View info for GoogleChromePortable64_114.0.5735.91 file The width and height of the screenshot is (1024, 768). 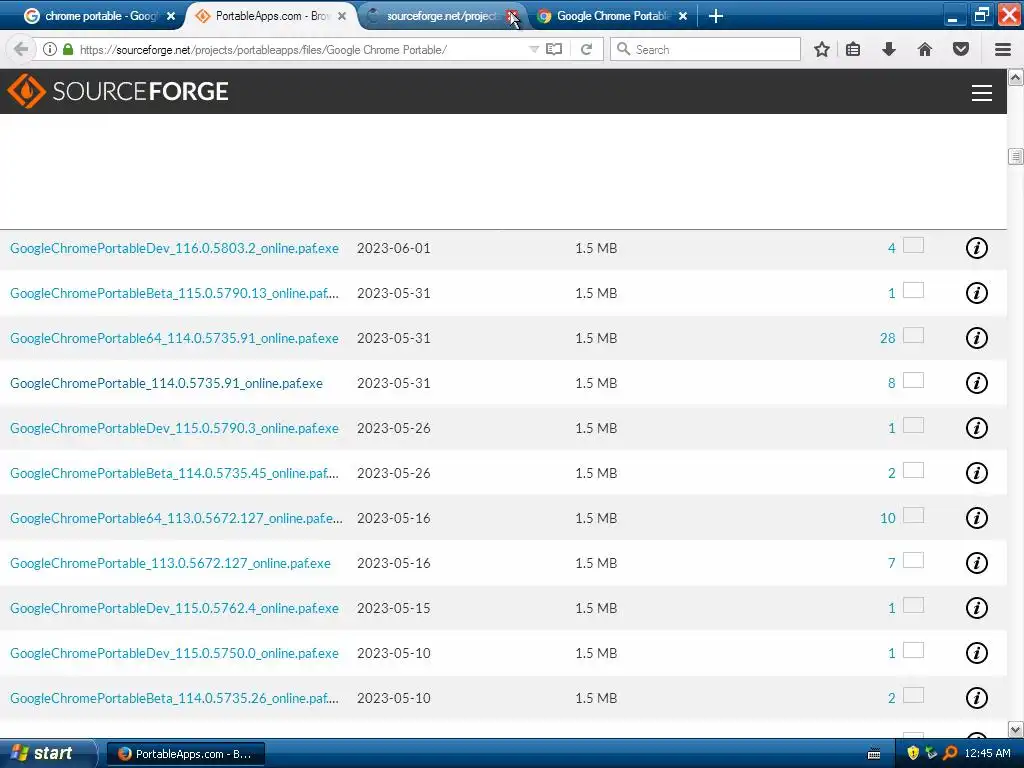976,338
